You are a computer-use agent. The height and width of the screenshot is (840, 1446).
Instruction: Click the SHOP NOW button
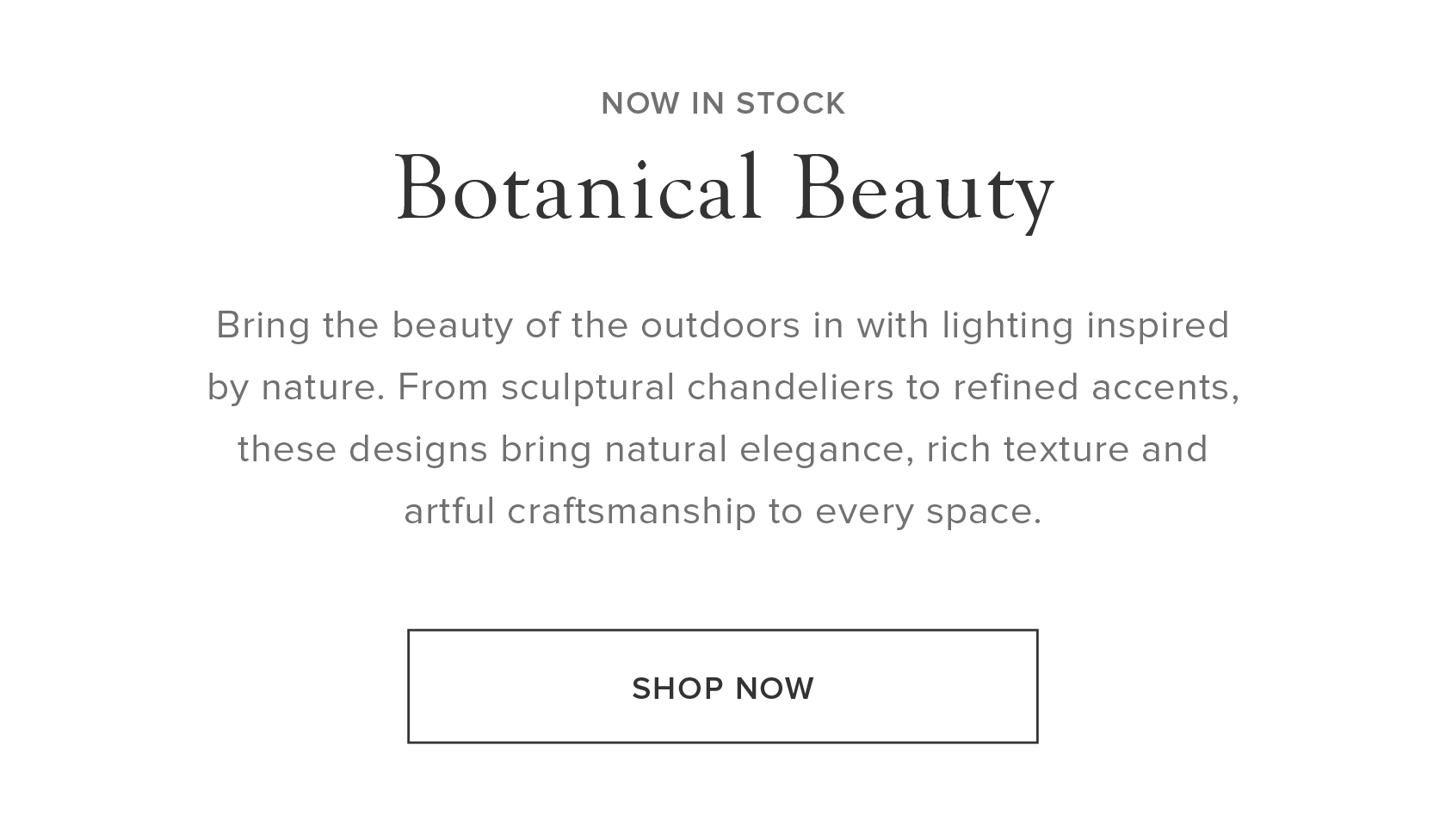(723, 686)
